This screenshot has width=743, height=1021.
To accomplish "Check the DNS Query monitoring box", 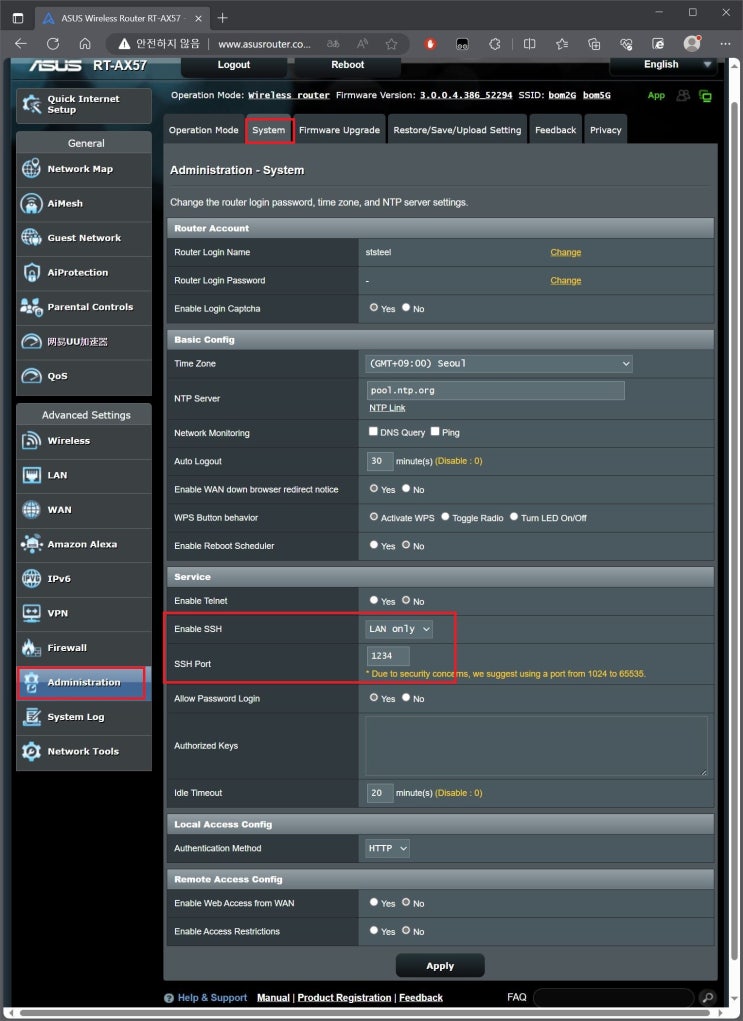I will click(x=373, y=431).
